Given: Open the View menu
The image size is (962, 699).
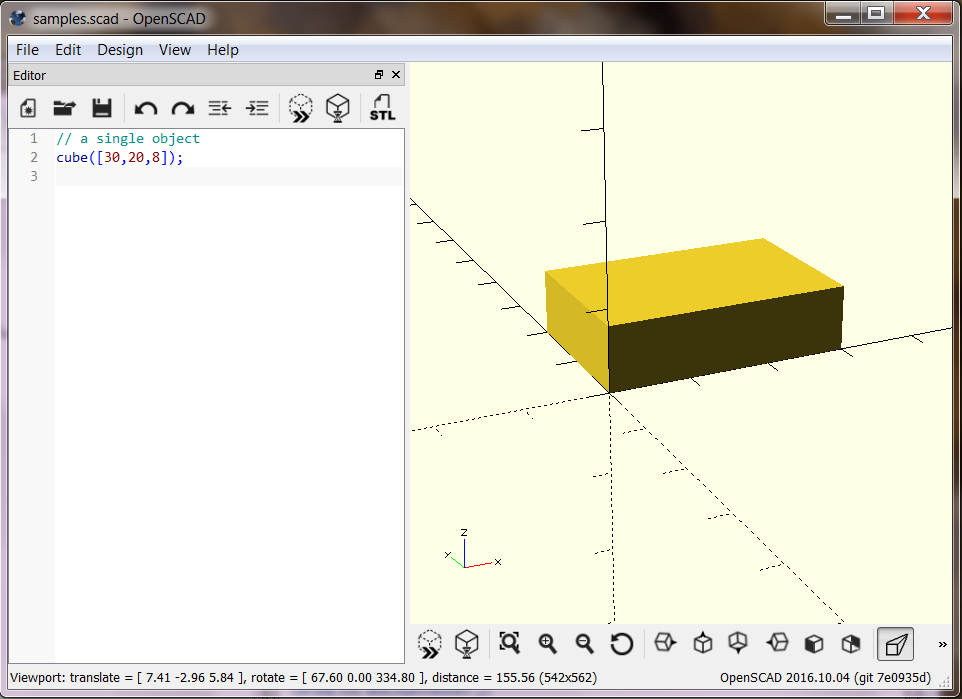Looking at the screenshot, I should (175, 50).
